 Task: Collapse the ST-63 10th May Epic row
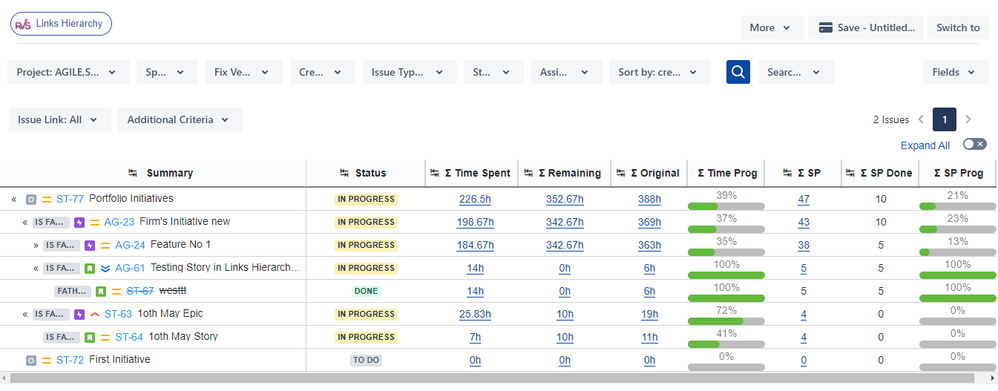pyautogui.click(x=25, y=314)
